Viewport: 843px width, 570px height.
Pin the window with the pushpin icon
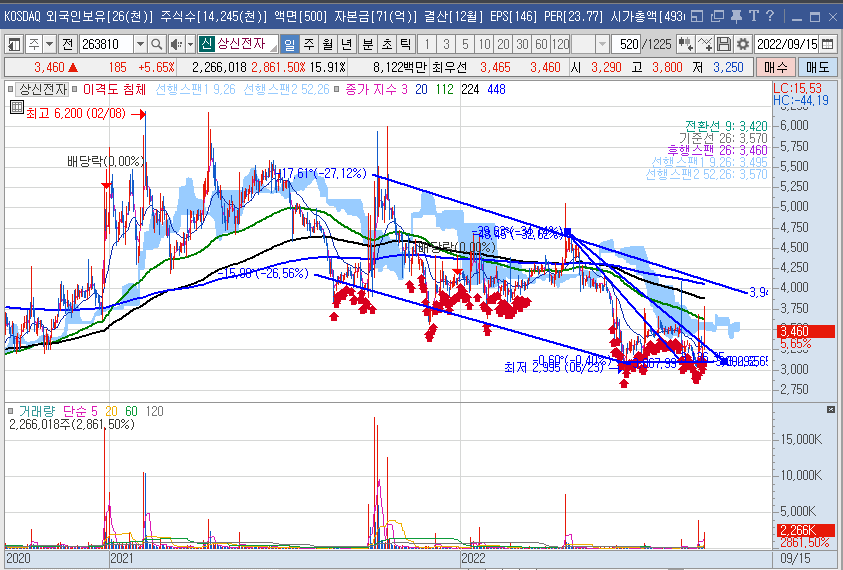736,17
